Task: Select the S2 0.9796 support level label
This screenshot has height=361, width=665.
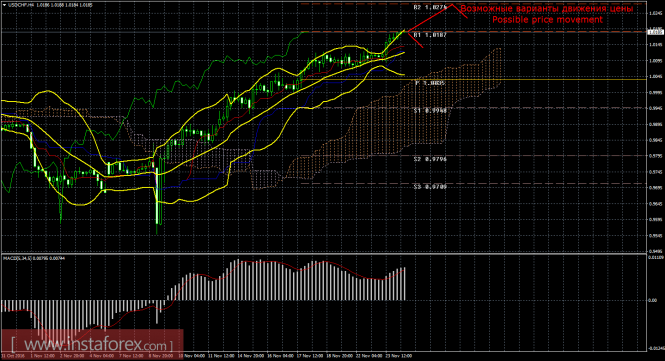Action: pos(430,159)
